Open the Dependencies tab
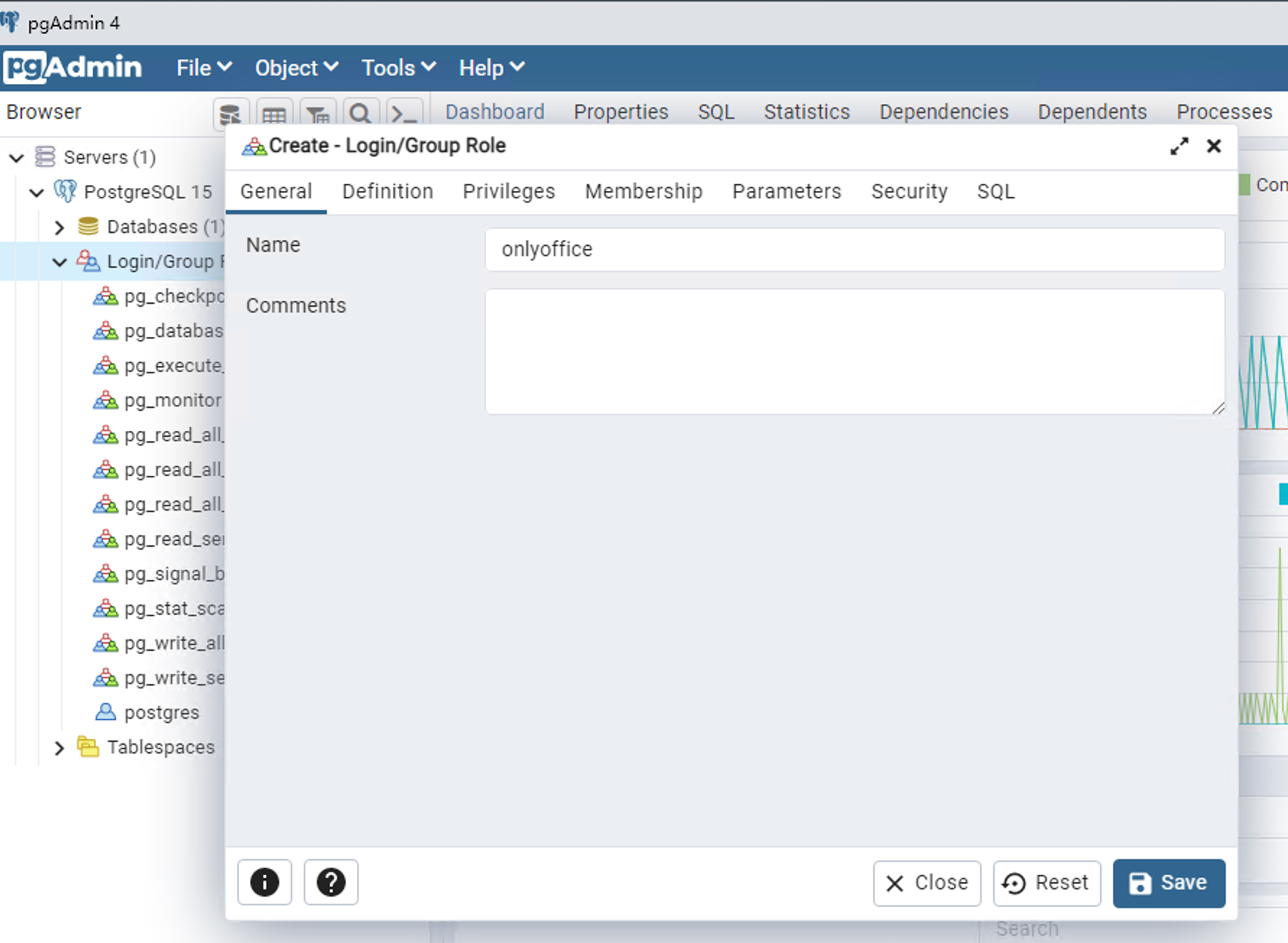 tap(943, 112)
